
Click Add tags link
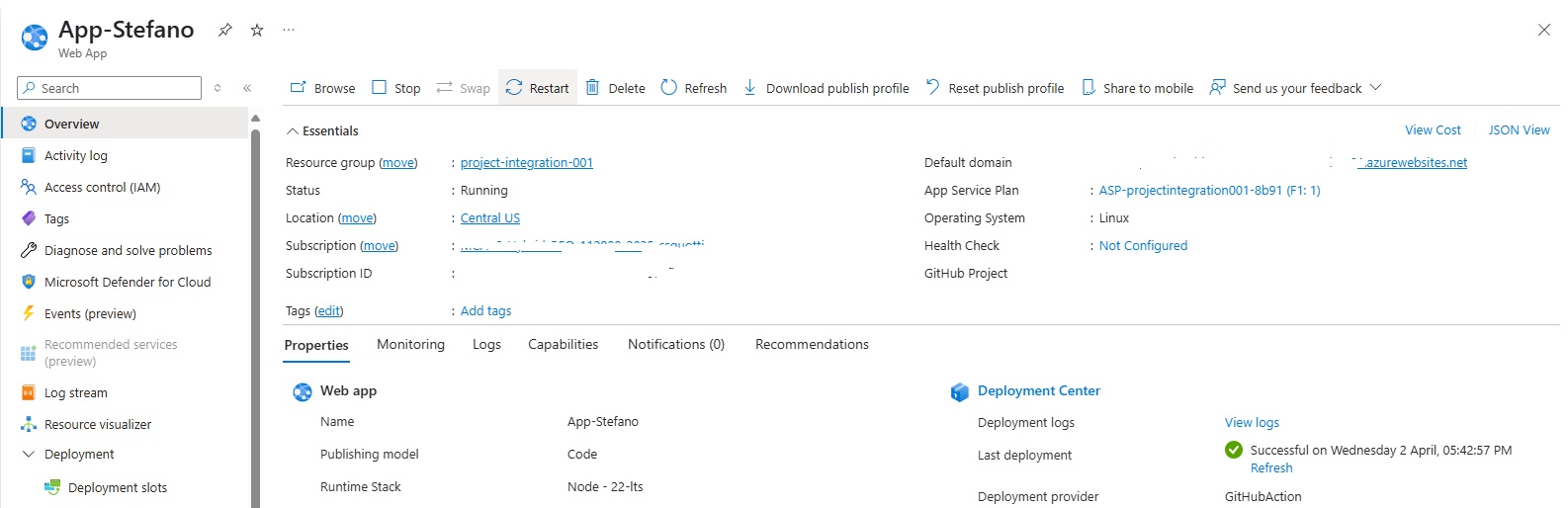(x=486, y=310)
